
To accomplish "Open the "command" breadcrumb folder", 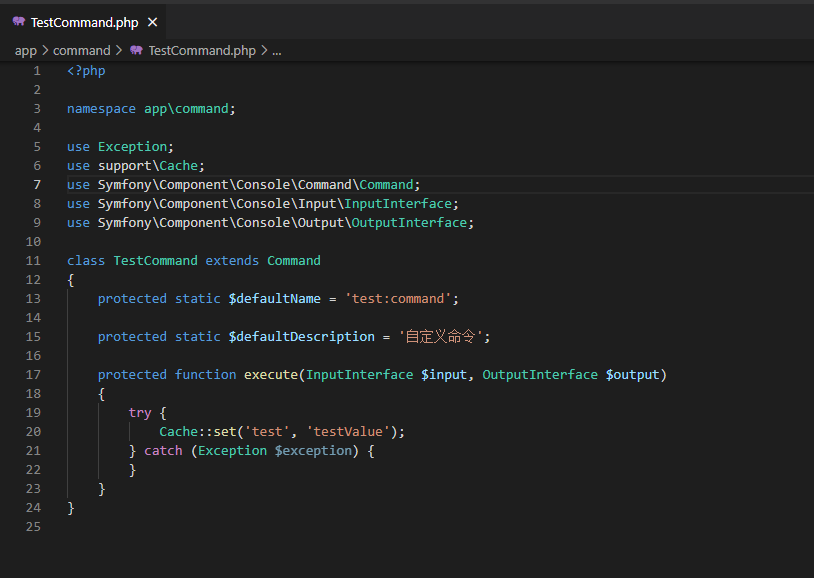I will (x=82, y=50).
